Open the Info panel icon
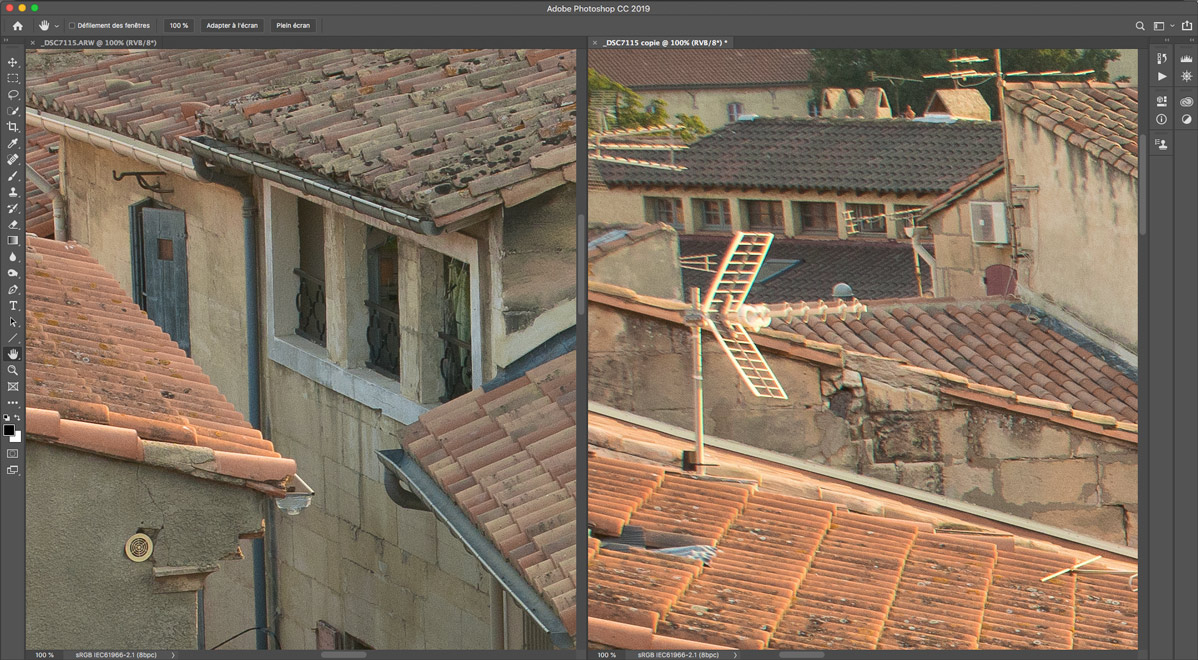This screenshot has width=1198, height=660. click(x=1161, y=119)
